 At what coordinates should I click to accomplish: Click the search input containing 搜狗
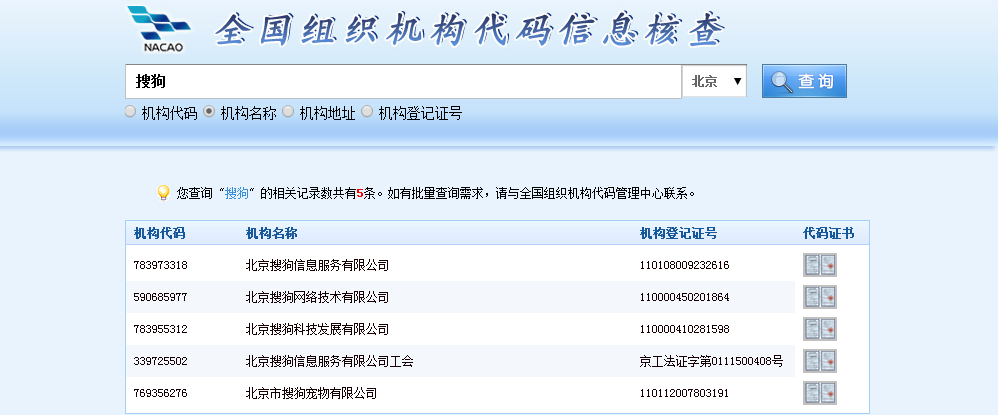click(x=404, y=81)
